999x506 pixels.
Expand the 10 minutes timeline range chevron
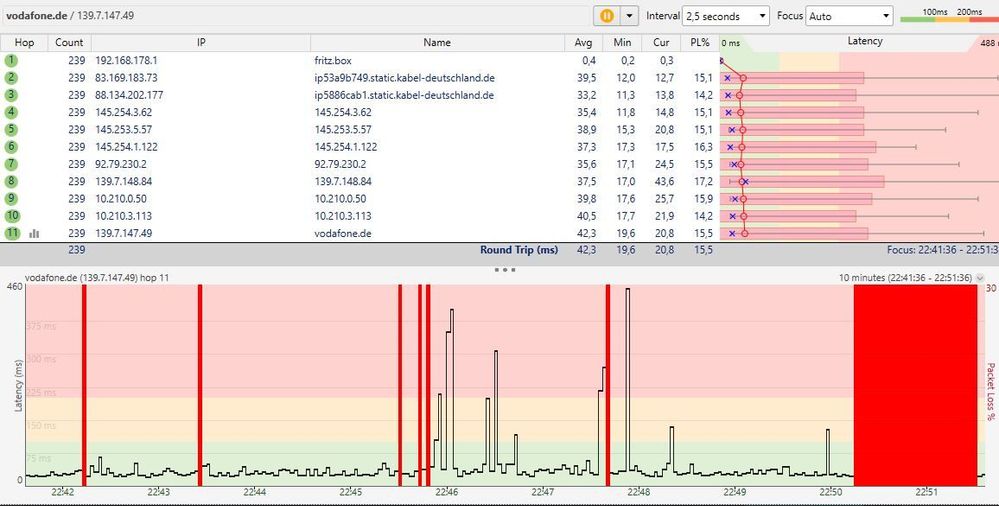coord(980,278)
